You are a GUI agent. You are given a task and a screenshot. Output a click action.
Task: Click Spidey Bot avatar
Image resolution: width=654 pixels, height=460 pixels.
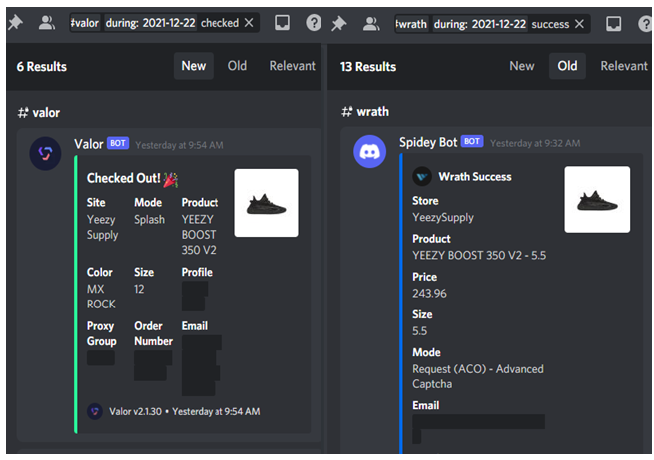coord(370,151)
